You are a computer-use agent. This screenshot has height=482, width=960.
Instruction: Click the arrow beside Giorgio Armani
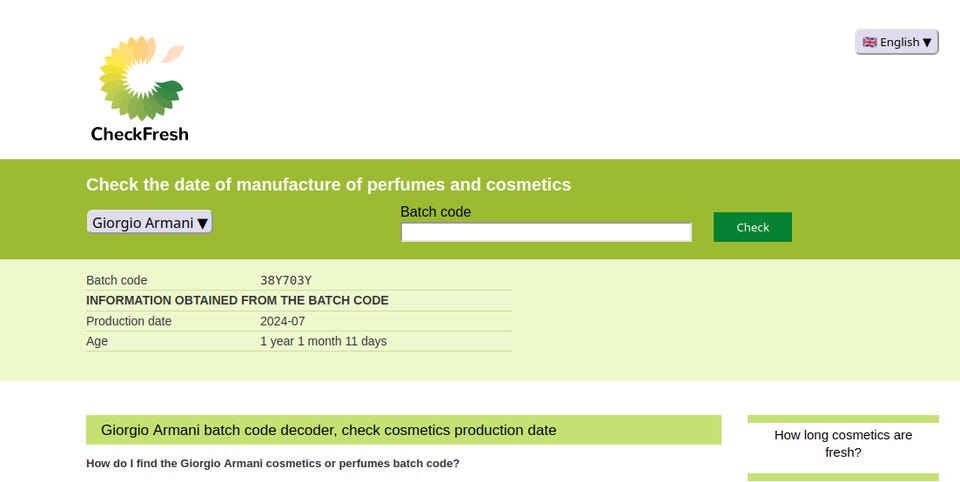point(203,223)
